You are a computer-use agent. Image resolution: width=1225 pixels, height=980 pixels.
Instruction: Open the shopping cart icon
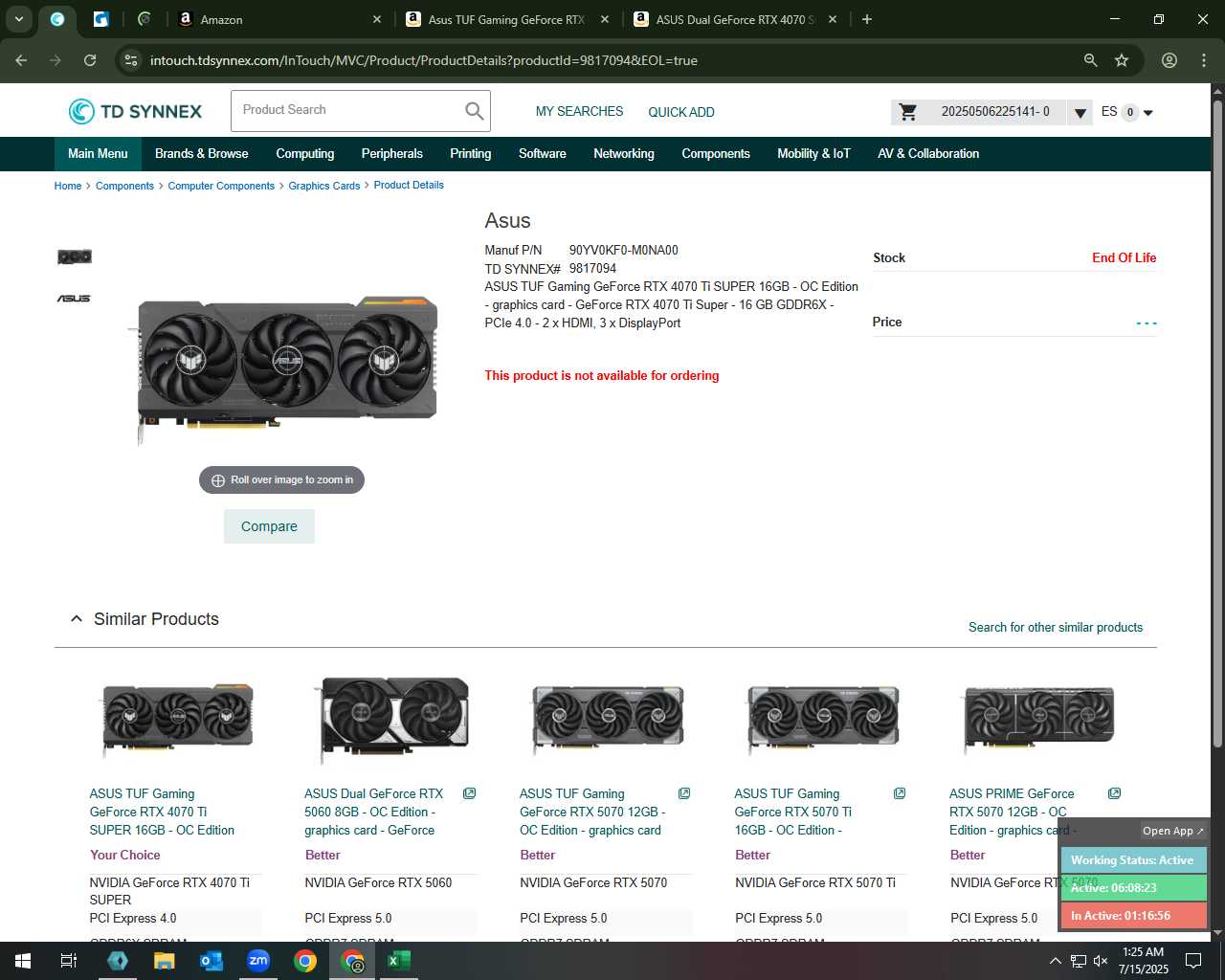point(908,112)
